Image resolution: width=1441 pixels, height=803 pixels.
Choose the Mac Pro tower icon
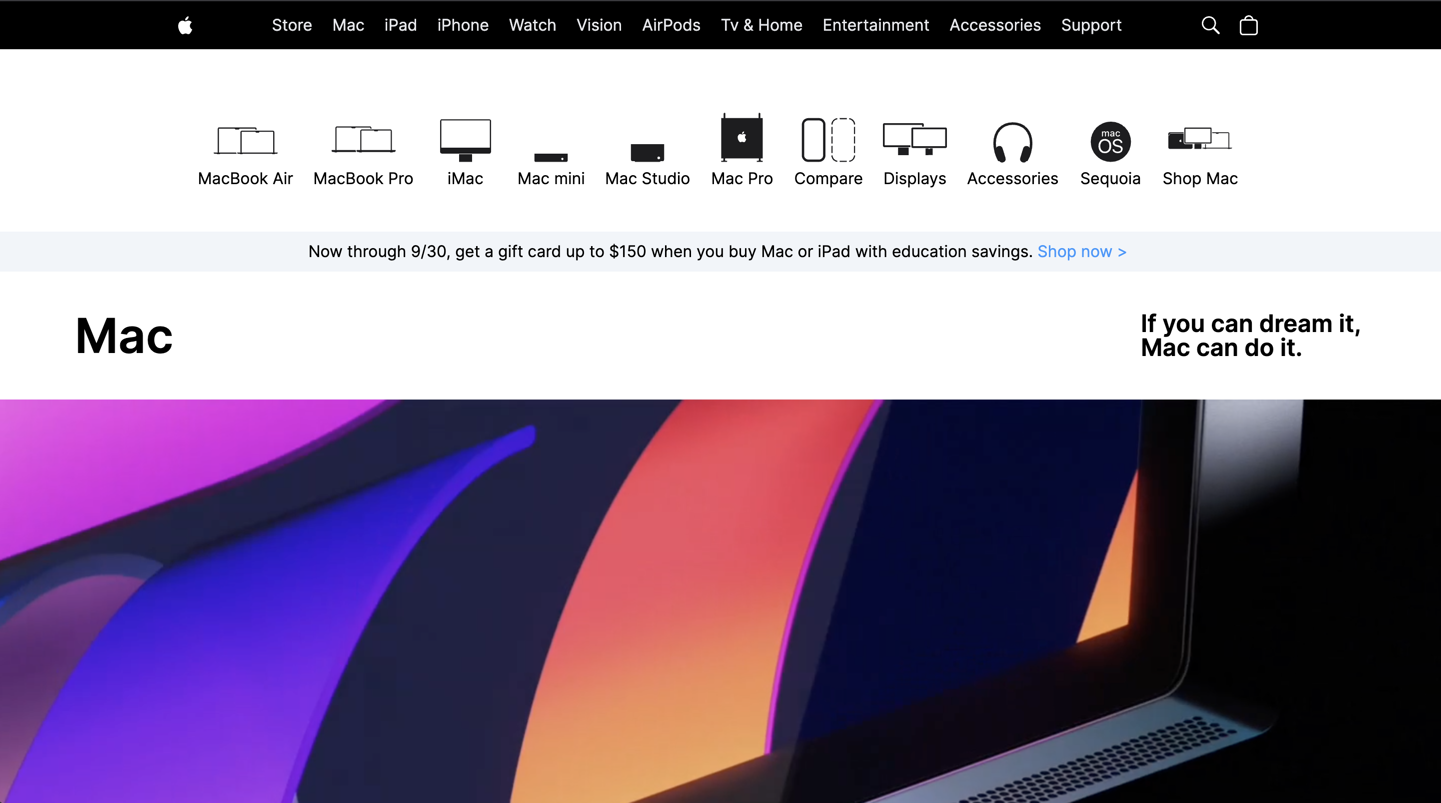click(x=742, y=137)
